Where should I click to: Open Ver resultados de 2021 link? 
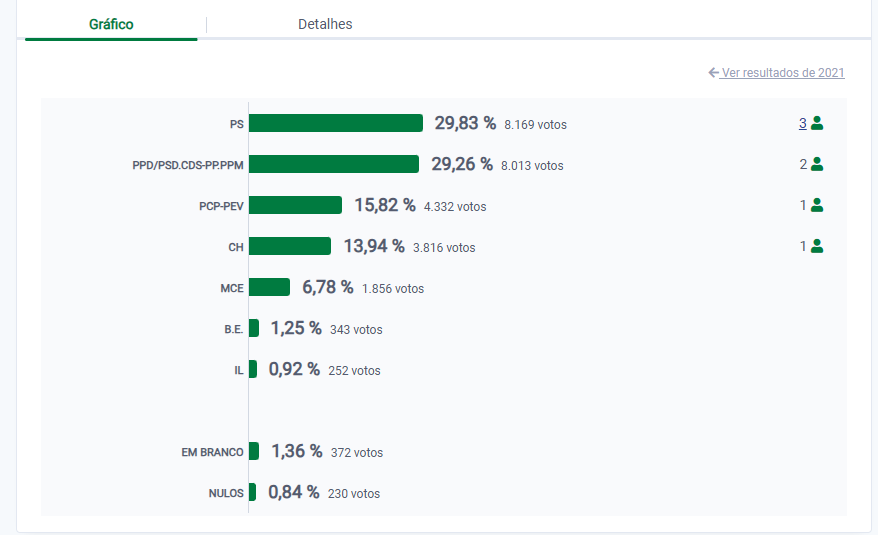pyautogui.click(x=783, y=73)
